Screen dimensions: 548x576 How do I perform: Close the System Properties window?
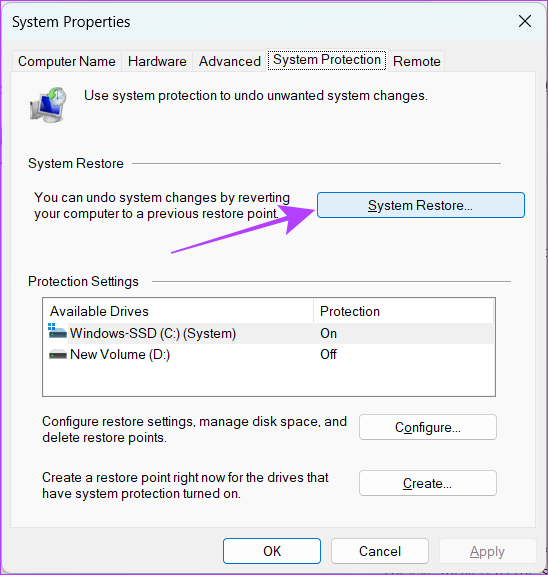point(525,21)
